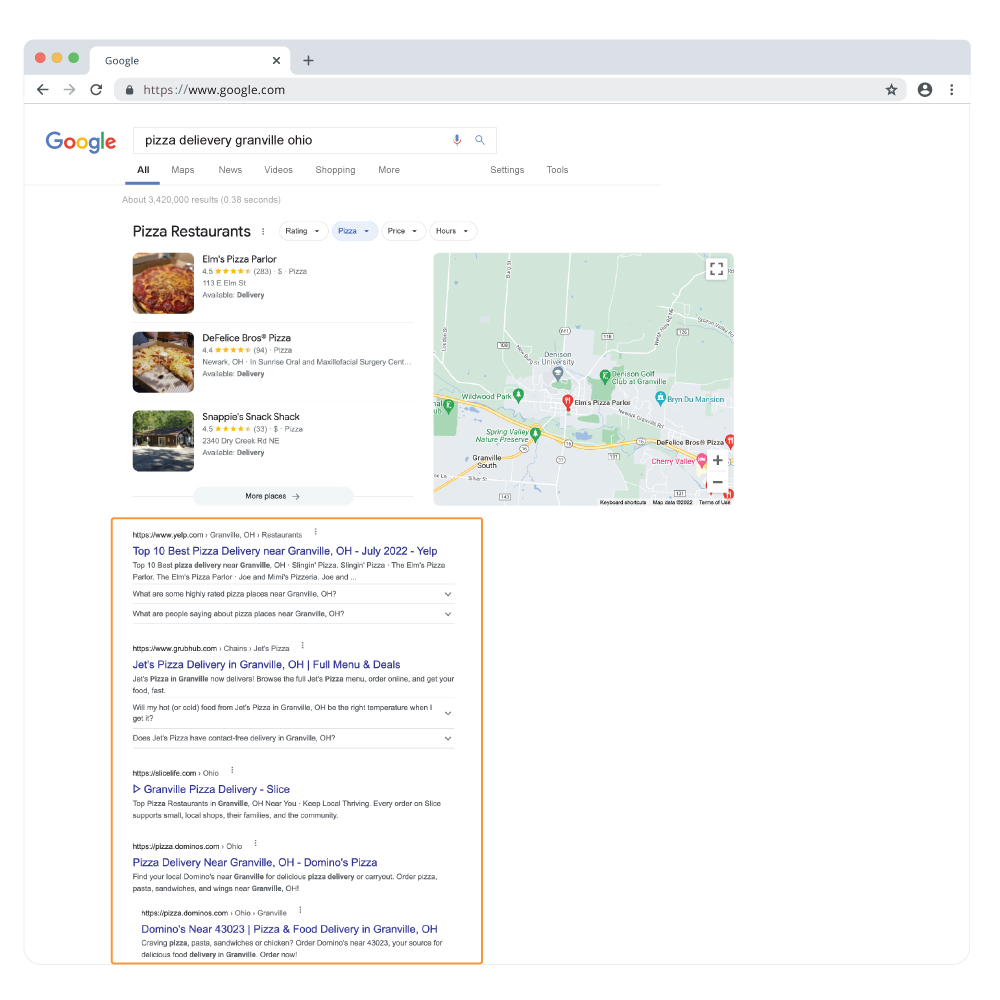Open Pizza Delivery Near Granville Domino's link
This screenshot has height=1000, width=1000.
click(x=254, y=862)
